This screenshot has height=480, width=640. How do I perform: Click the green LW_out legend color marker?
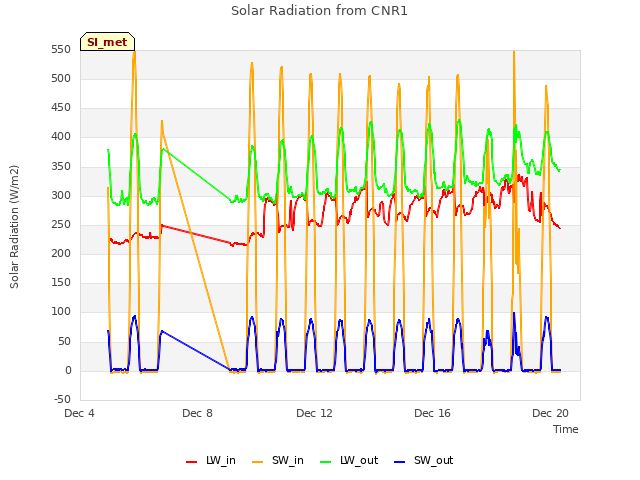[326, 462]
